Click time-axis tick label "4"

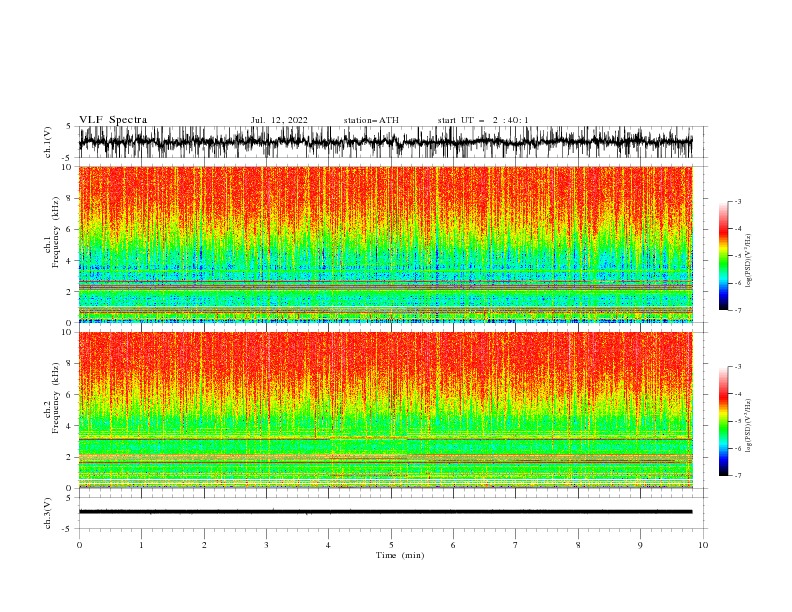point(328,545)
